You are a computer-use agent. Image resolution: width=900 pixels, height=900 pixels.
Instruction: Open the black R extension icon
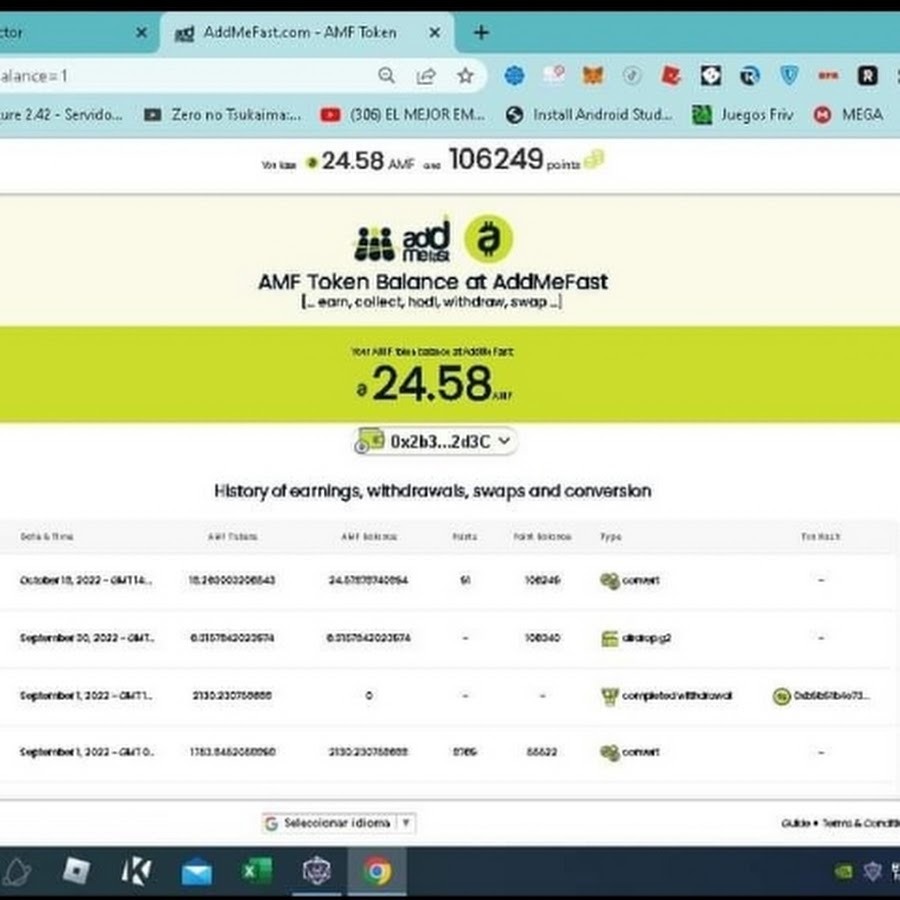pos(867,75)
